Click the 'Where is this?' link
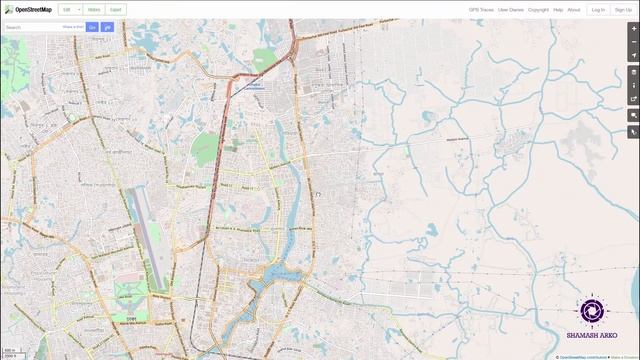The height and width of the screenshot is (360, 640). [x=73, y=27]
